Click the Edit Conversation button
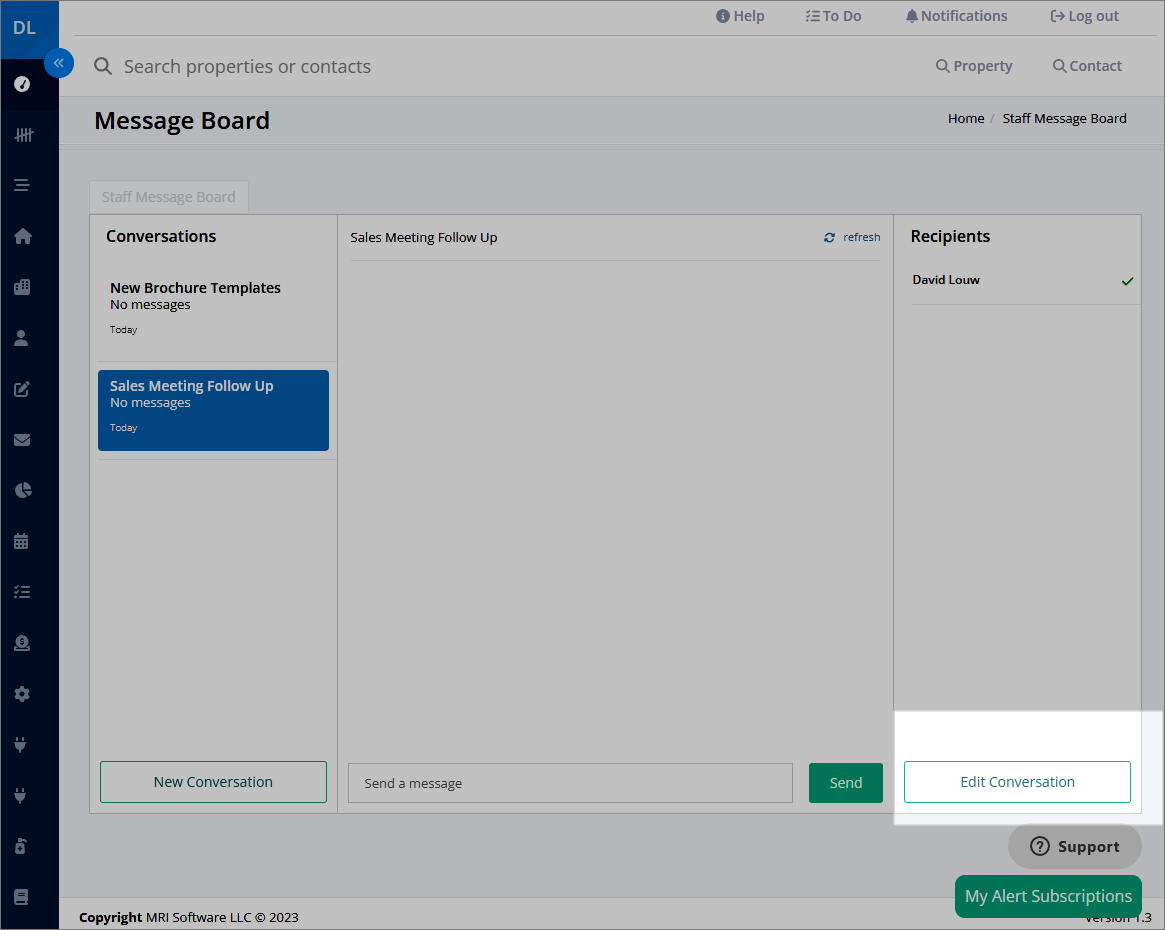Image resolution: width=1165 pixels, height=930 pixels. 1017,781
